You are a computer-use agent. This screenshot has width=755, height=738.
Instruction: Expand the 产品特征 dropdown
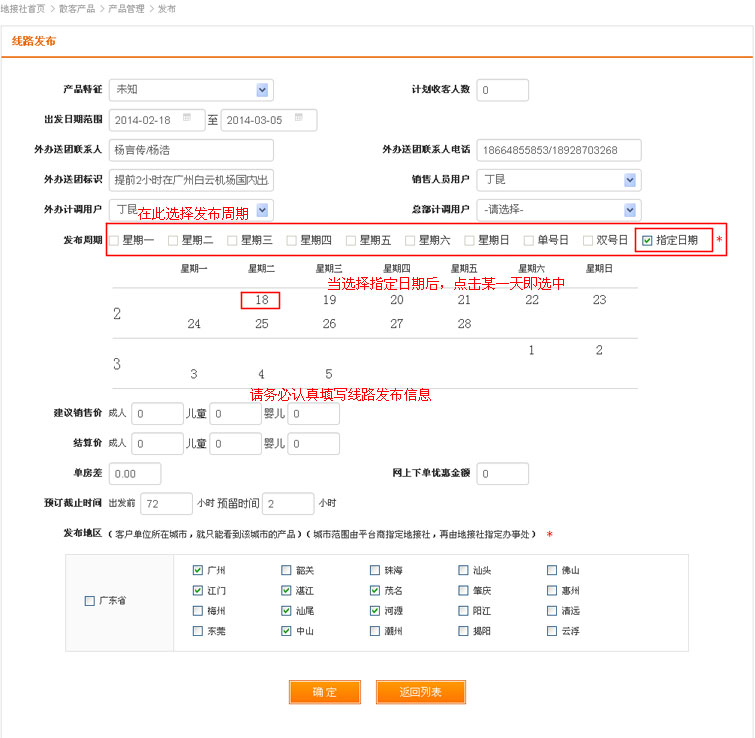point(262,90)
